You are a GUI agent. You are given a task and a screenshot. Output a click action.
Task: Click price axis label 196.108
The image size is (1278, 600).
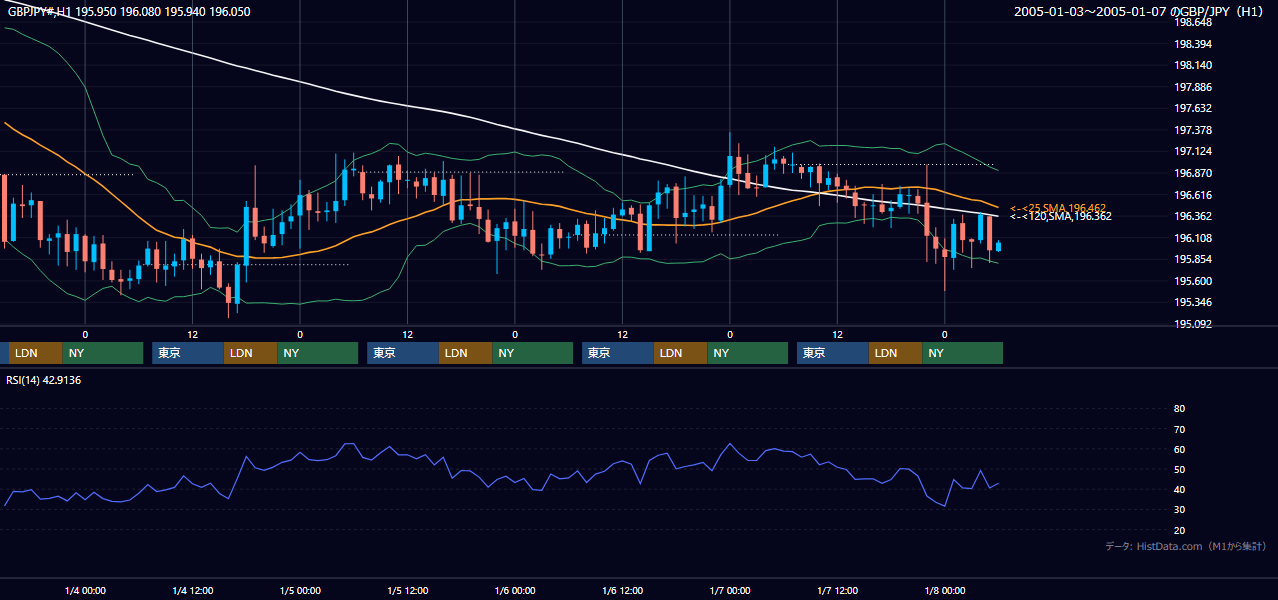(1194, 238)
